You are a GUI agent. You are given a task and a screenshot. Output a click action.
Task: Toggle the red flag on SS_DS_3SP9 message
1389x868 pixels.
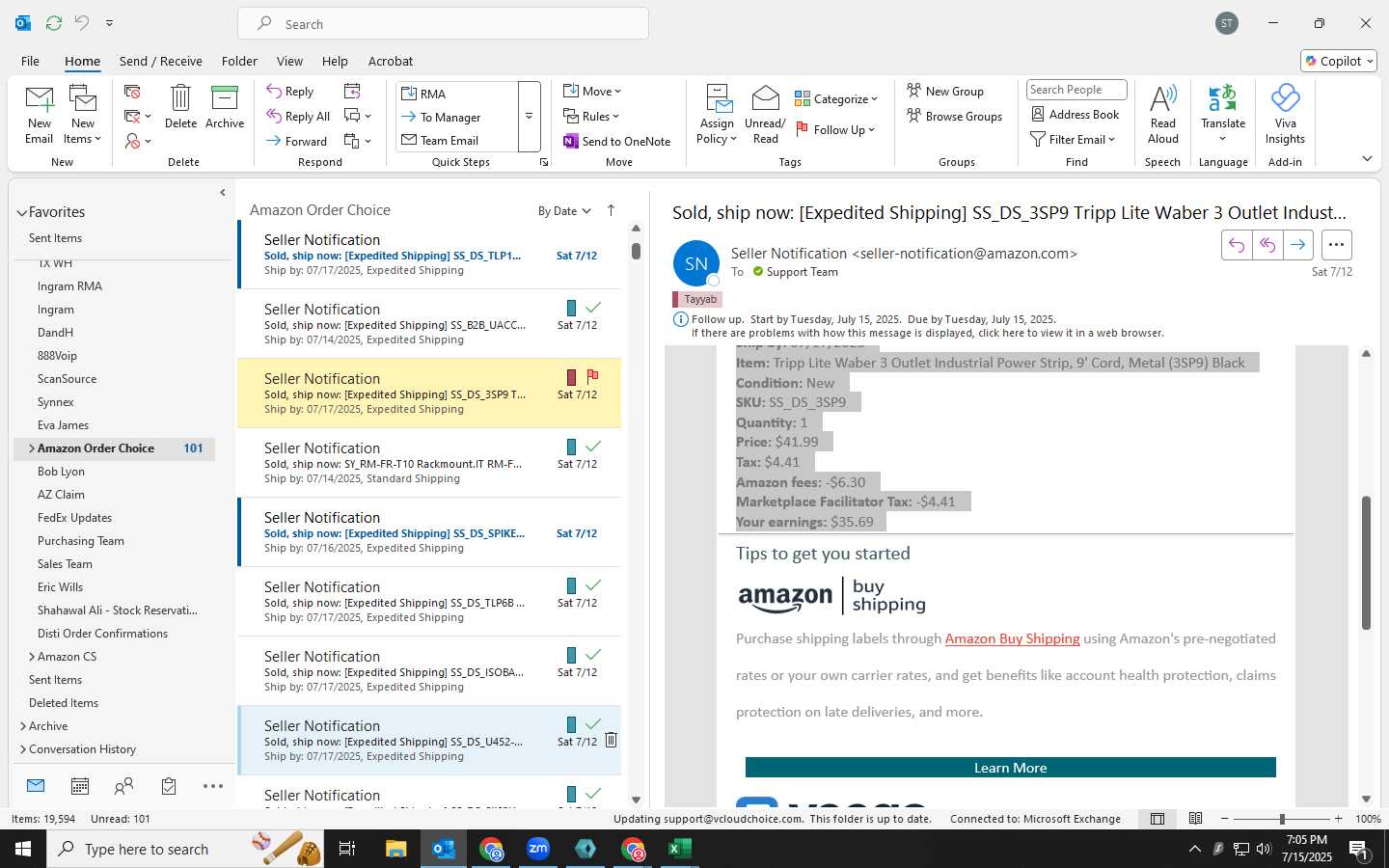(x=592, y=376)
